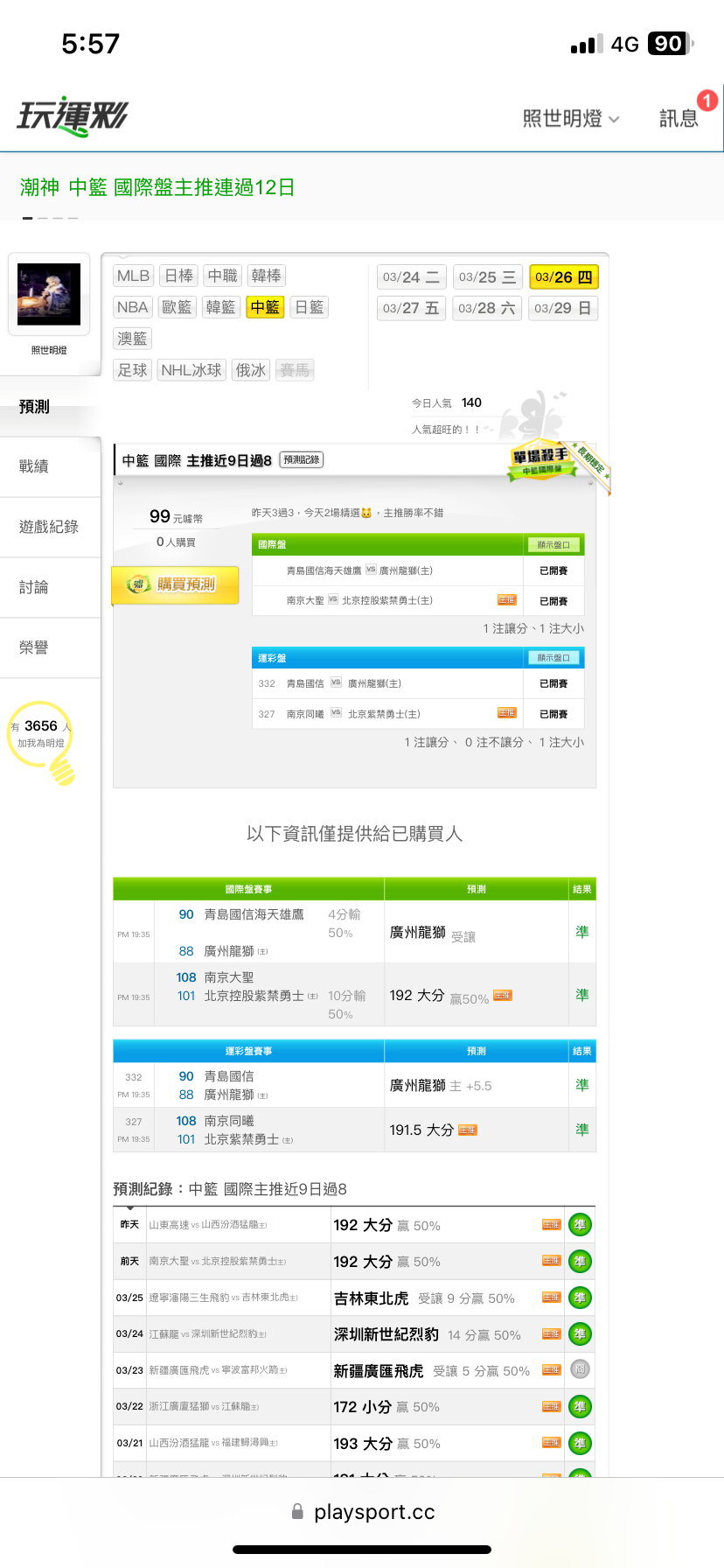724x1568 pixels.
Task: Select the 韓棒 league tab
Action: 267,276
